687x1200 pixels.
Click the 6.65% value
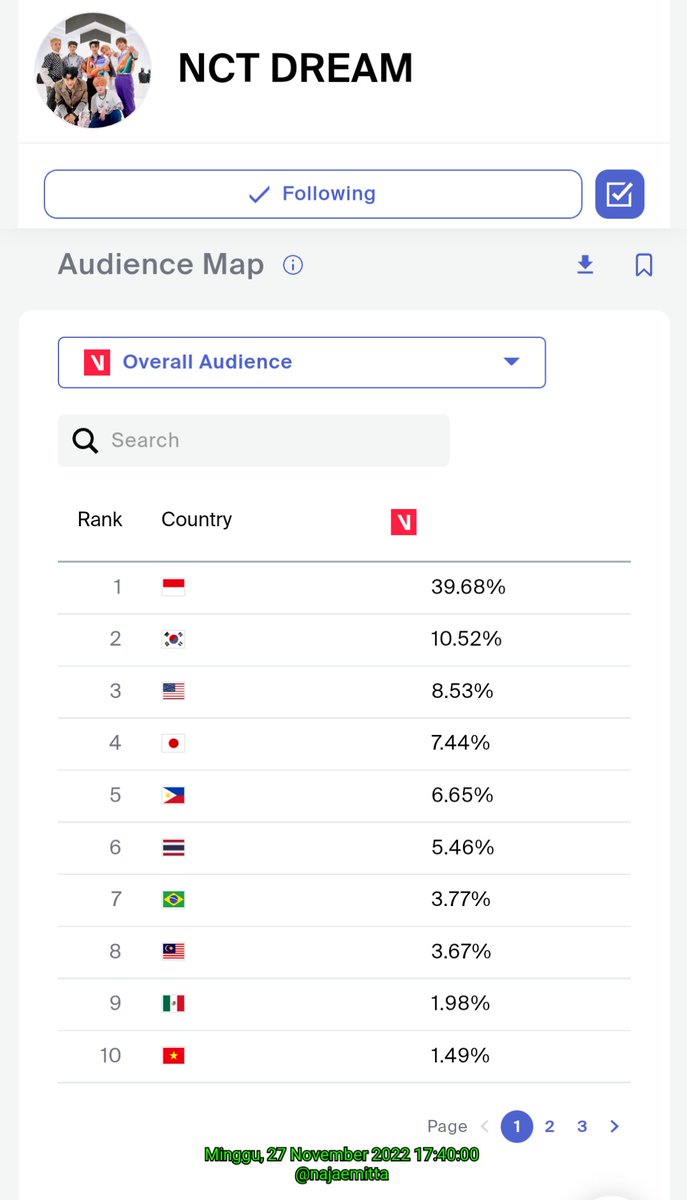coord(462,795)
